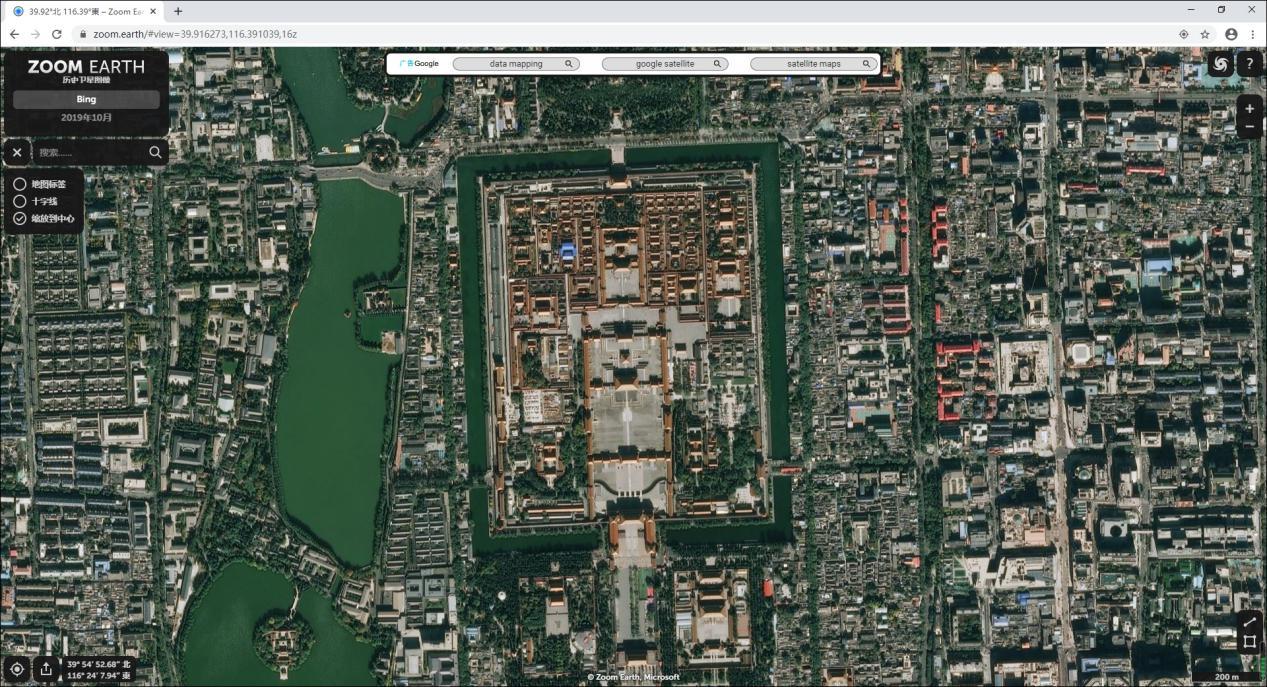Open Chrome's three-dot menu
The image size is (1267, 687).
click(1253, 33)
